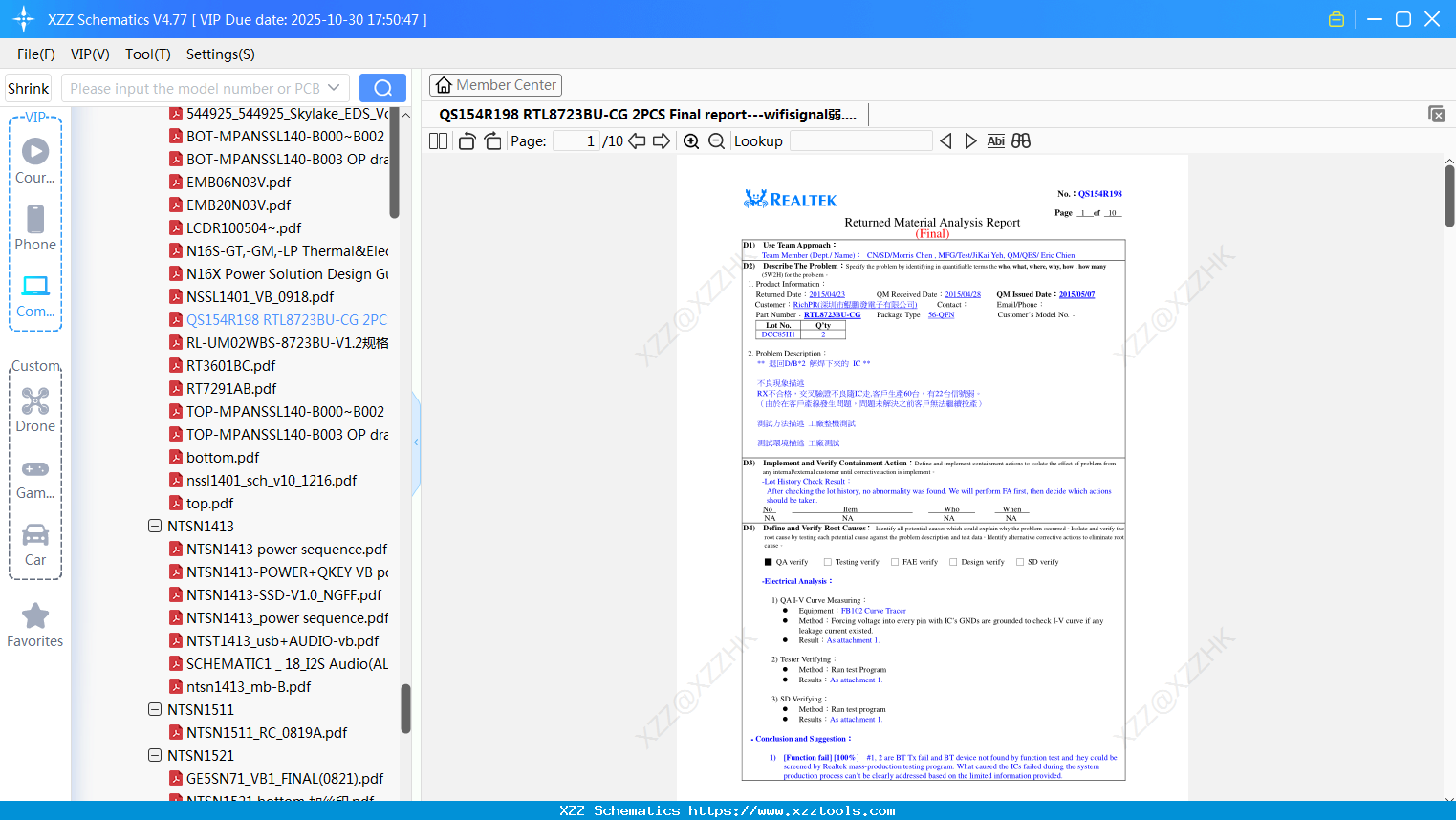The width and height of the screenshot is (1456, 820).
Task: Click the tab close icon at top right of viewer
Action: pos(1437,114)
